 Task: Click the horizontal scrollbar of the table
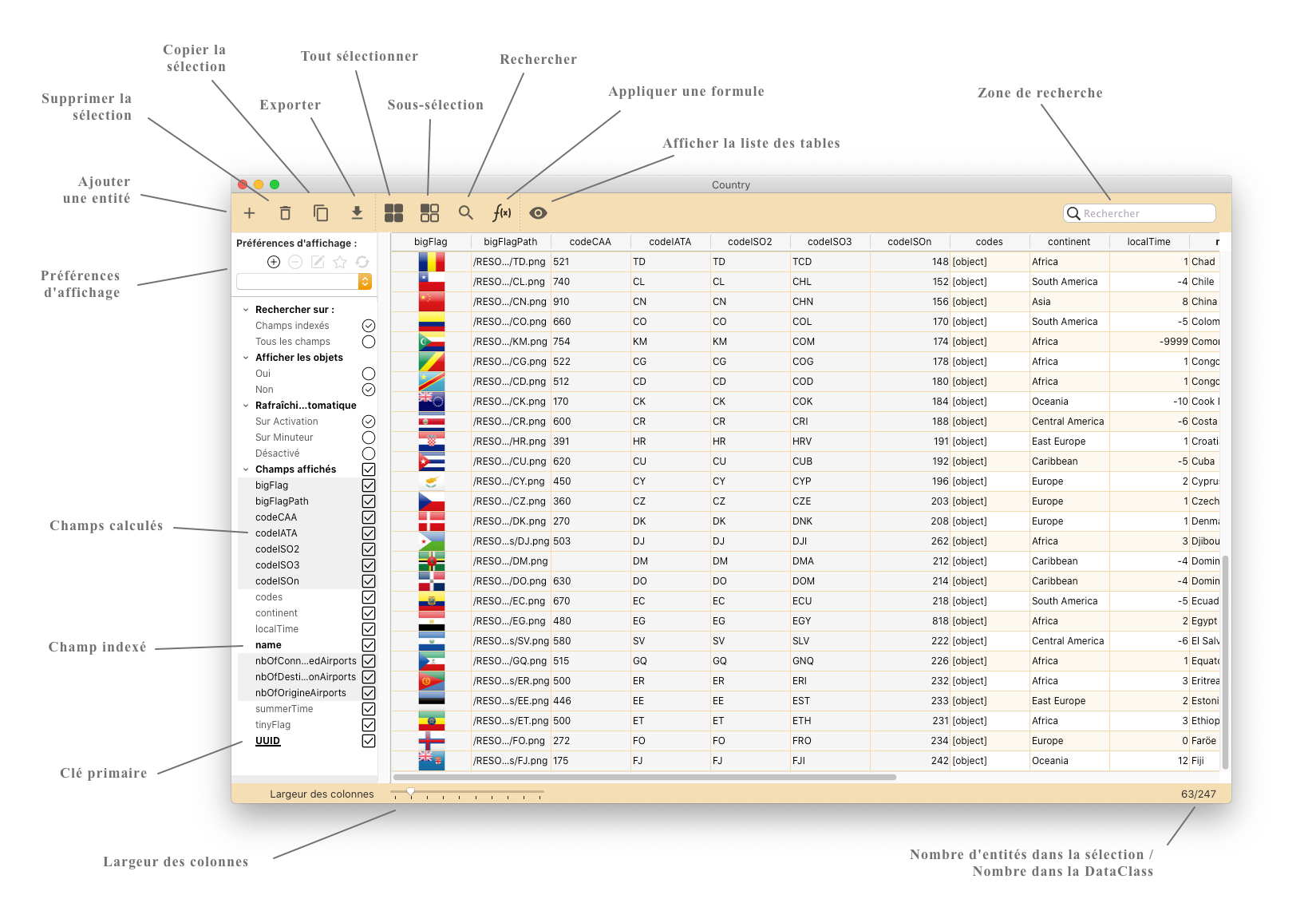[x=645, y=777]
